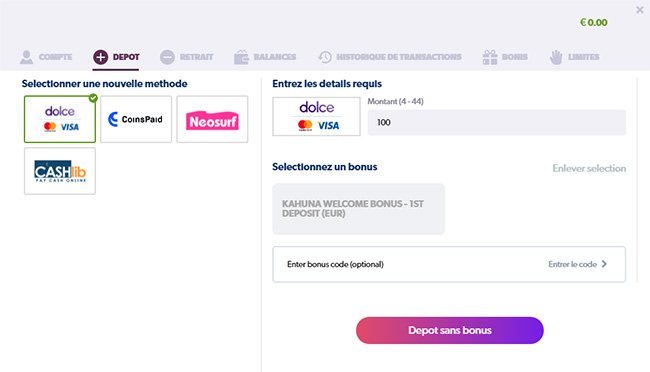This screenshot has height=372, width=650.
Task: Select dolce Mastercard Visa payment method
Action: coord(60,119)
